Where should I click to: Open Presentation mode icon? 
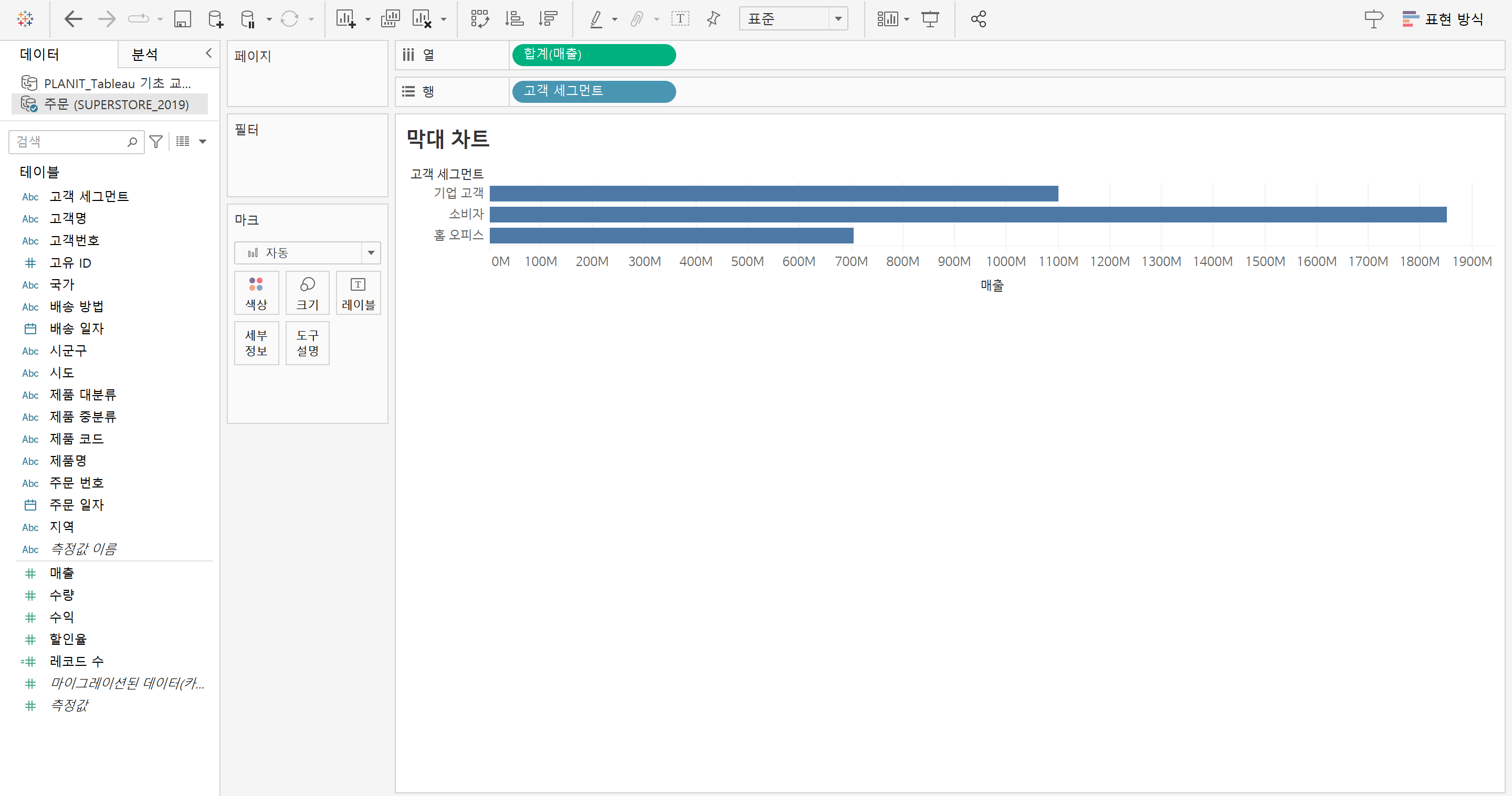(x=930, y=19)
